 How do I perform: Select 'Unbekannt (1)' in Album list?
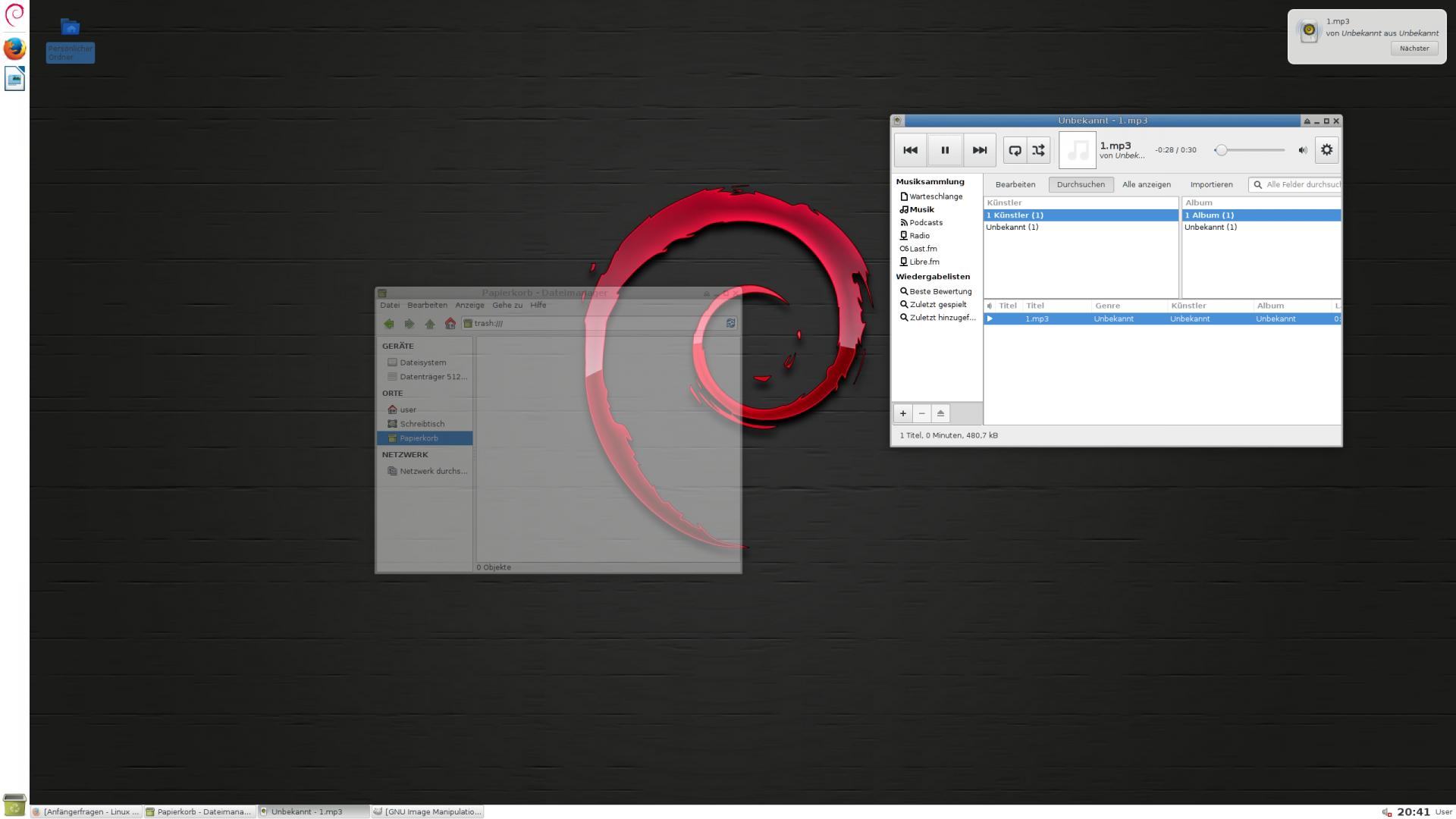pyautogui.click(x=1262, y=227)
